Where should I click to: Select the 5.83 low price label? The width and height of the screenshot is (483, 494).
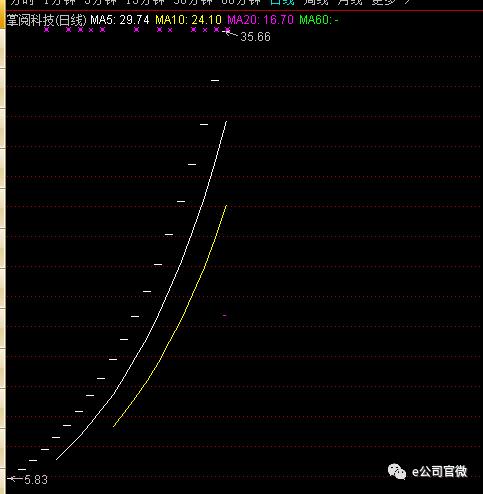pyautogui.click(x=36, y=480)
